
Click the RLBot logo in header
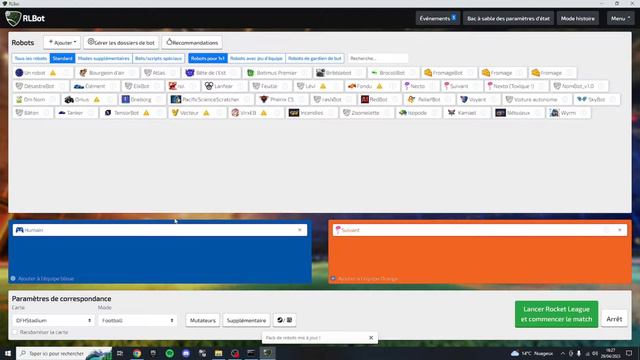[13, 18]
